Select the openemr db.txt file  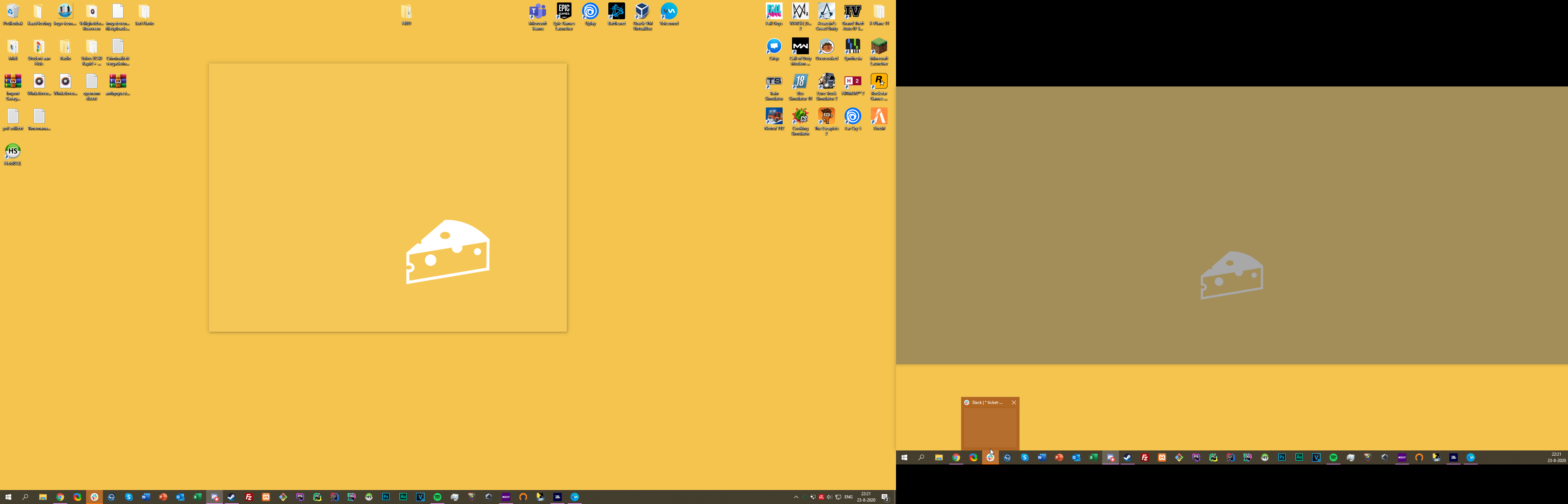tap(91, 82)
